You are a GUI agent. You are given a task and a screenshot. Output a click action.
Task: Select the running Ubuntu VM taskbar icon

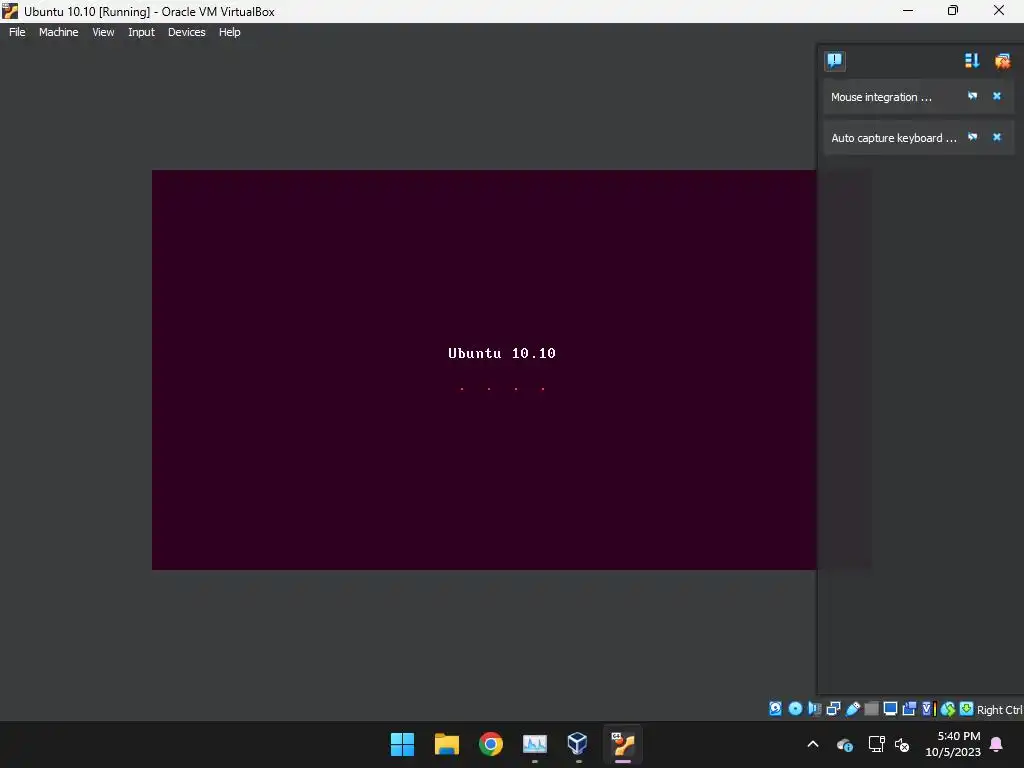click(622, 744)
